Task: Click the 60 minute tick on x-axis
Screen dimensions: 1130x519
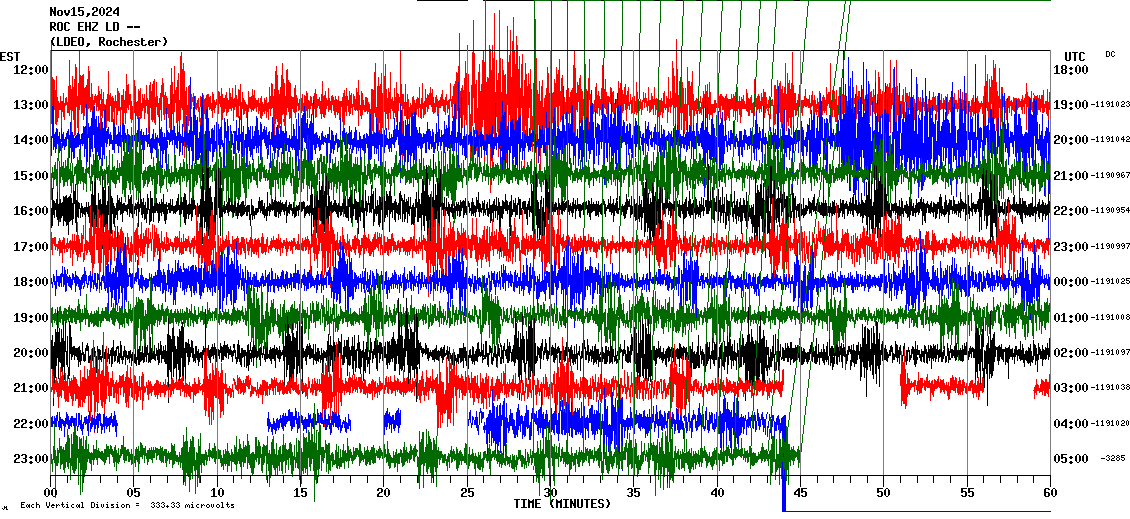Action: point(1049,493)
